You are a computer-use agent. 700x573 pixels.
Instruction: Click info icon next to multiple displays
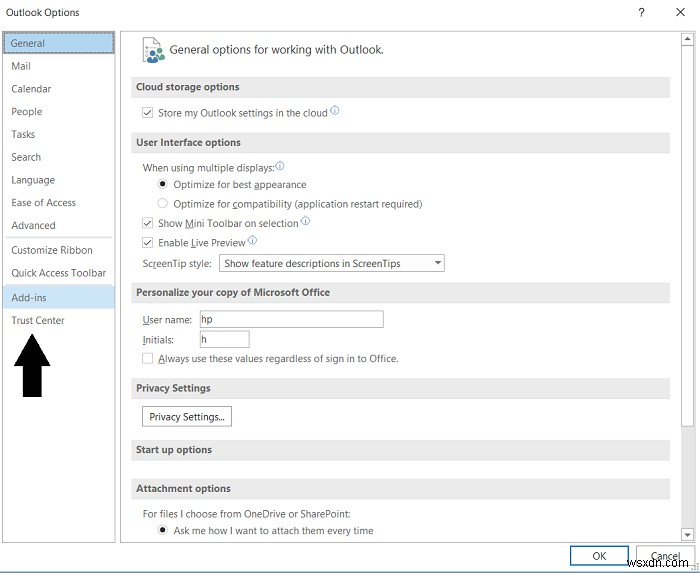pos(279,166)
